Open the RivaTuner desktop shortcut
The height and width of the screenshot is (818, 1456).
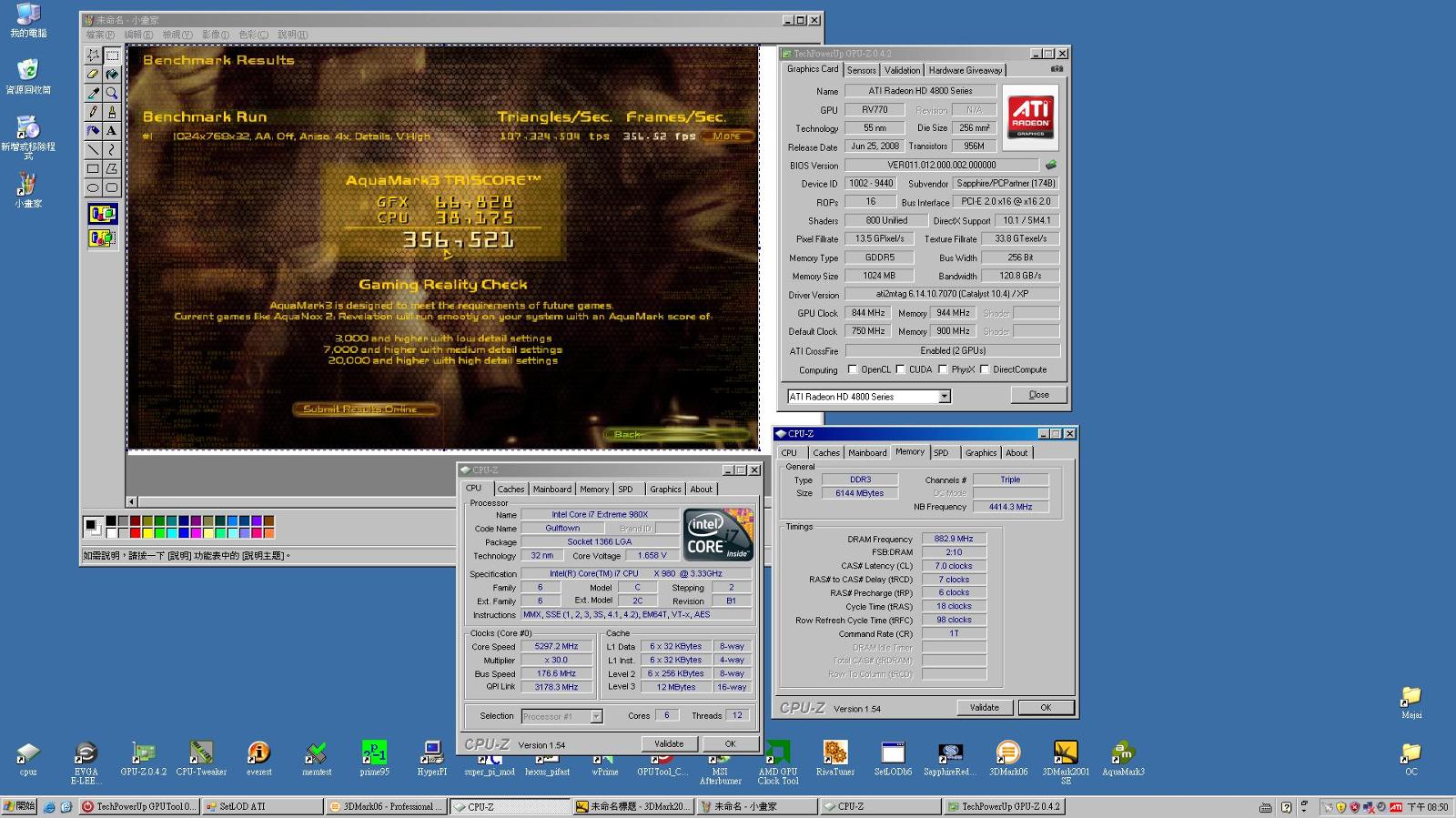pos(835,758)
